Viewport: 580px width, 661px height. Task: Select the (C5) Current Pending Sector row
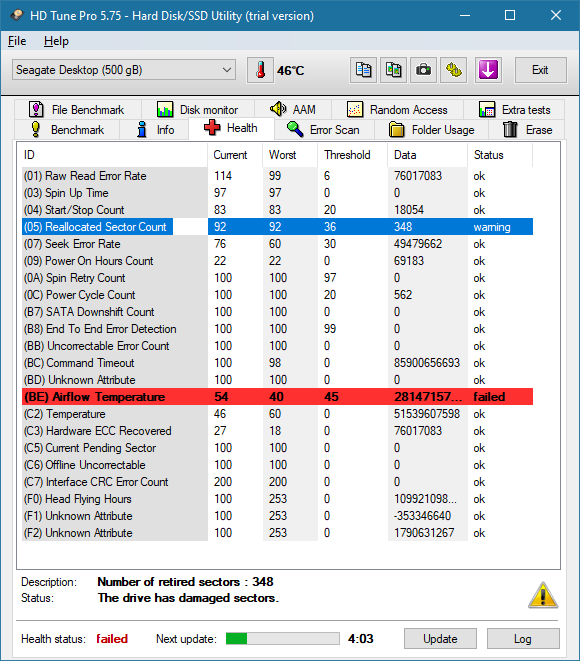point(277,448)
